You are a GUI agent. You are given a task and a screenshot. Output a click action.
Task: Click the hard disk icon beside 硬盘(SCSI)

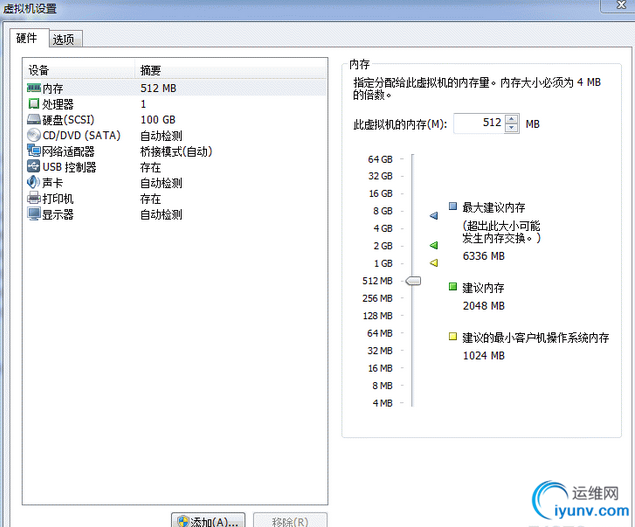(34, 119)
